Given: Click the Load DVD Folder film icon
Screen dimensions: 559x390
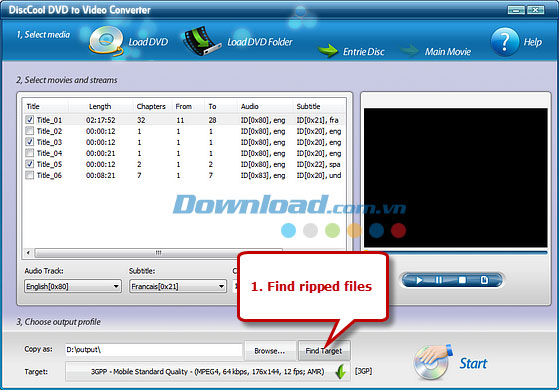Looking at the screenshot, I should pyautogui.click(x=201, y=41).
